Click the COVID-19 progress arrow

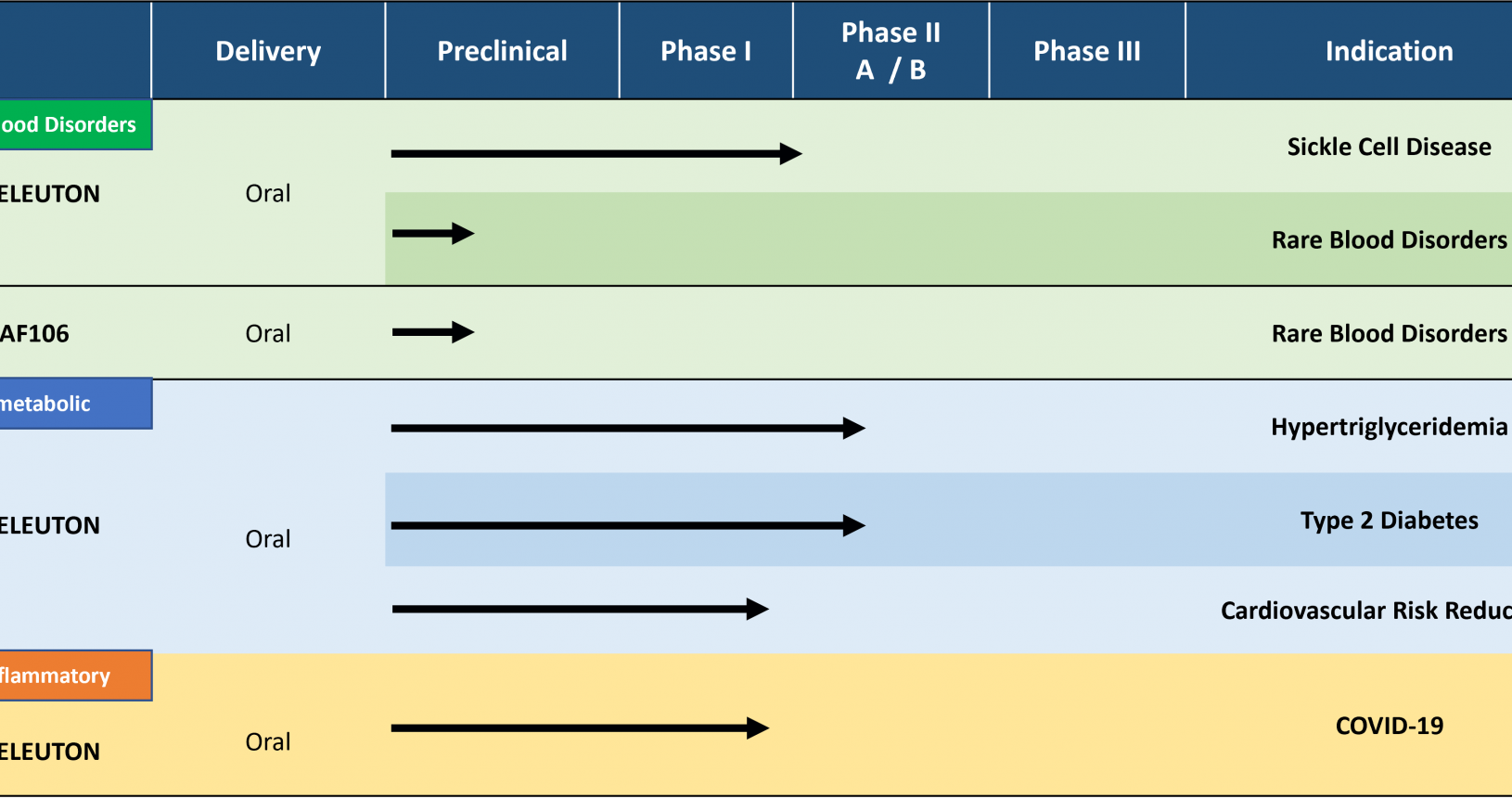tap(580, 728)
